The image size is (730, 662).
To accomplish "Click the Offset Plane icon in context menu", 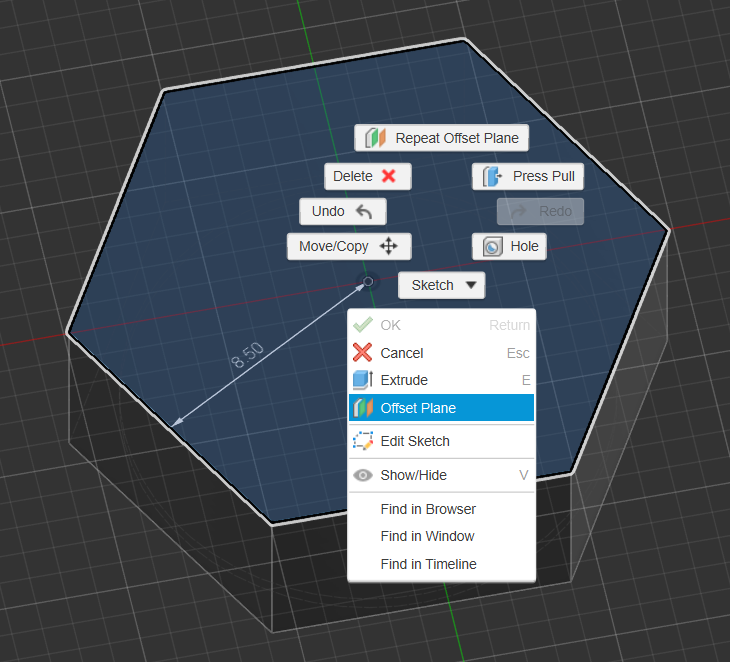I will pos(363,408).
